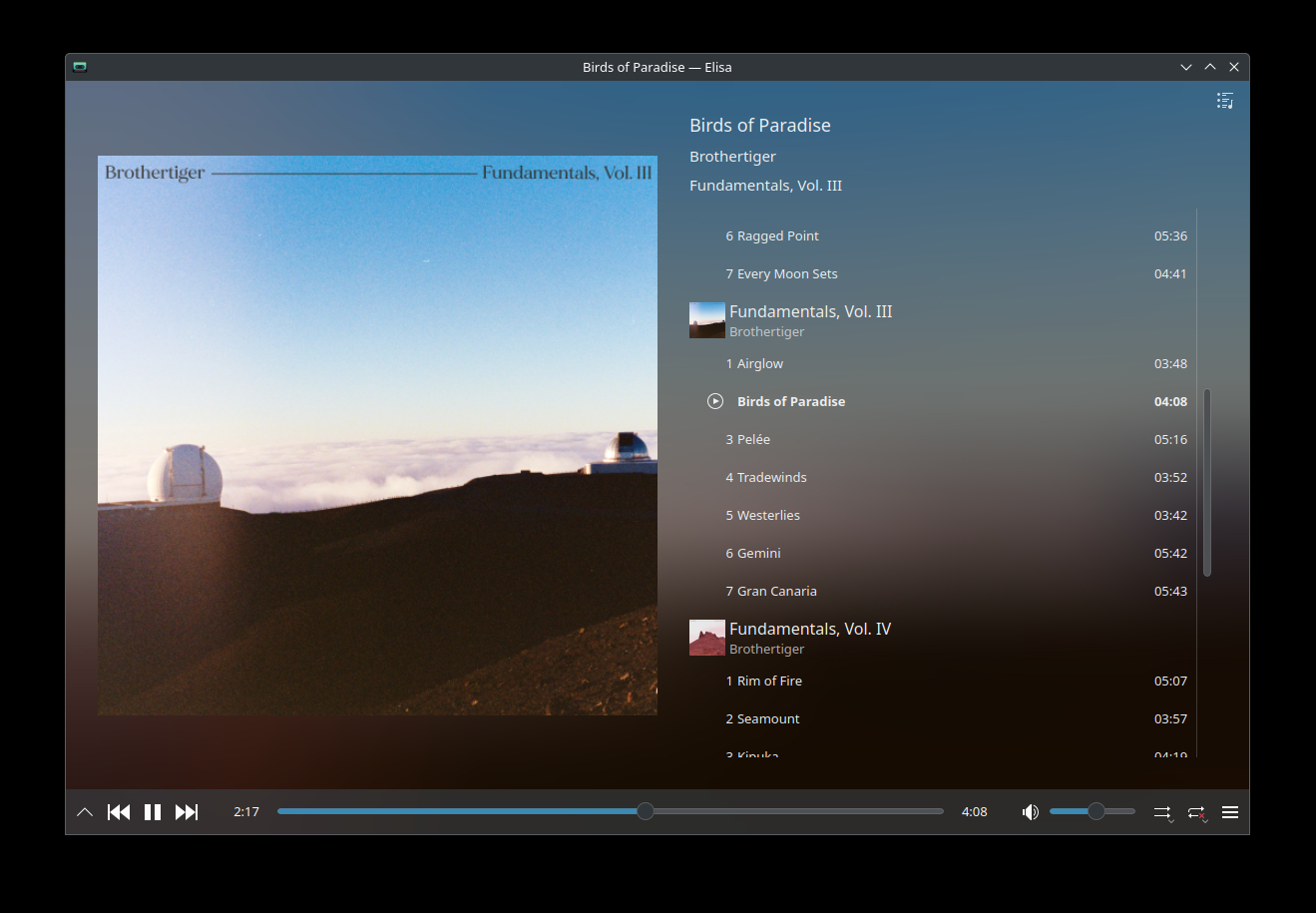Skip to the next track

point(187,812)
